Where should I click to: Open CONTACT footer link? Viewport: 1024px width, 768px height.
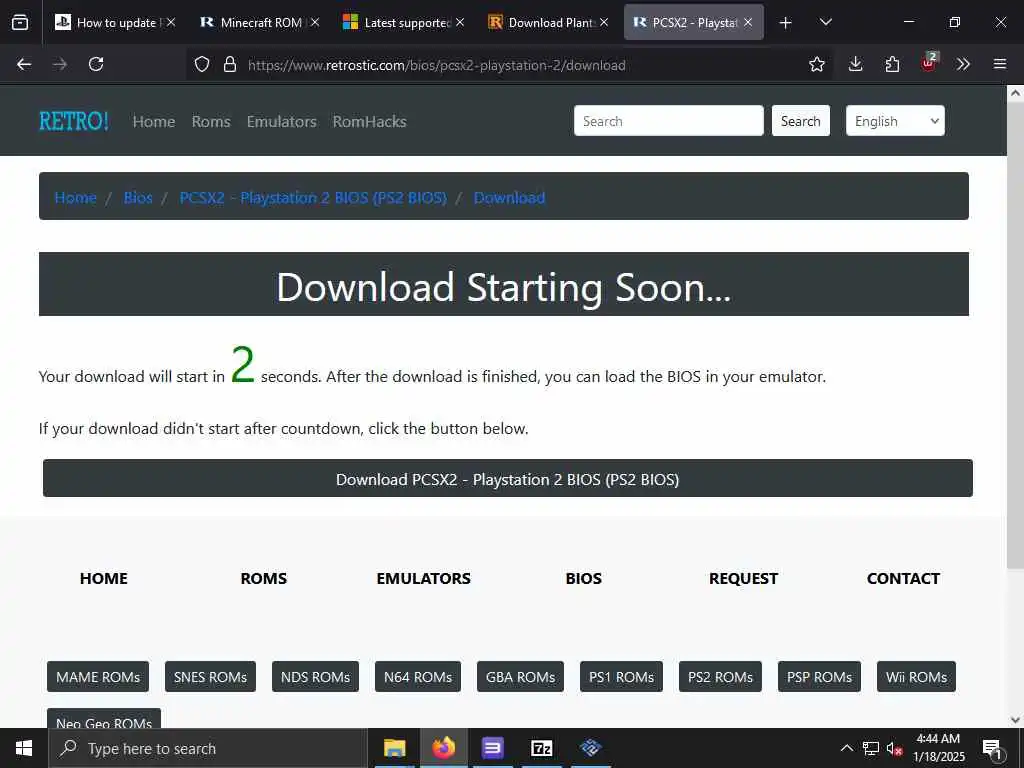[903, 579]
